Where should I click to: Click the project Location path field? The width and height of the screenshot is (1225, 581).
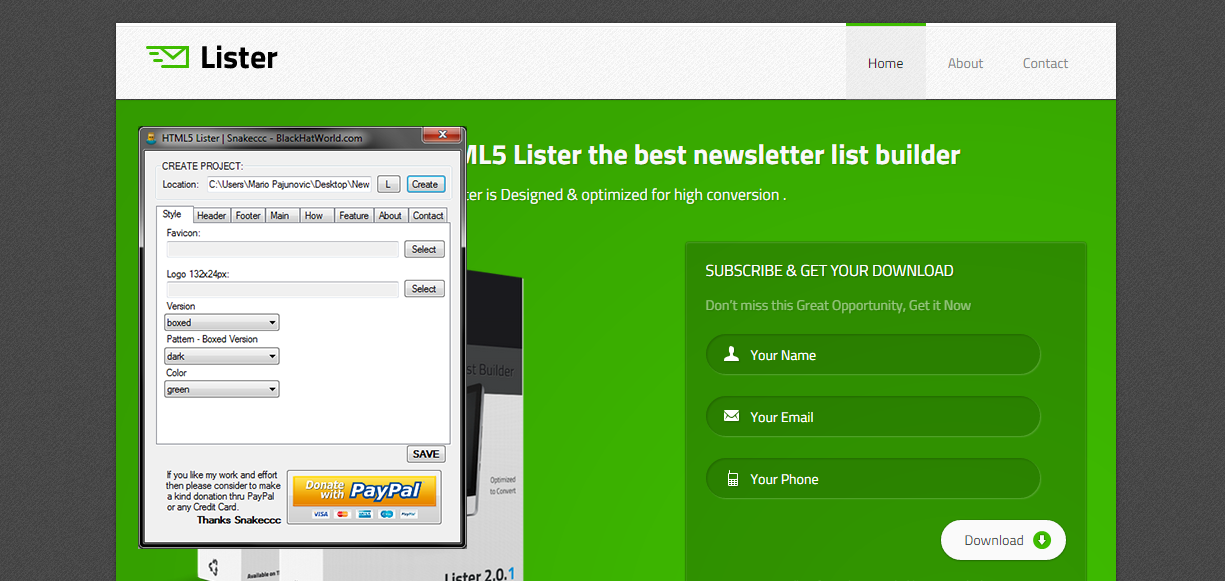tap(289, 184)
